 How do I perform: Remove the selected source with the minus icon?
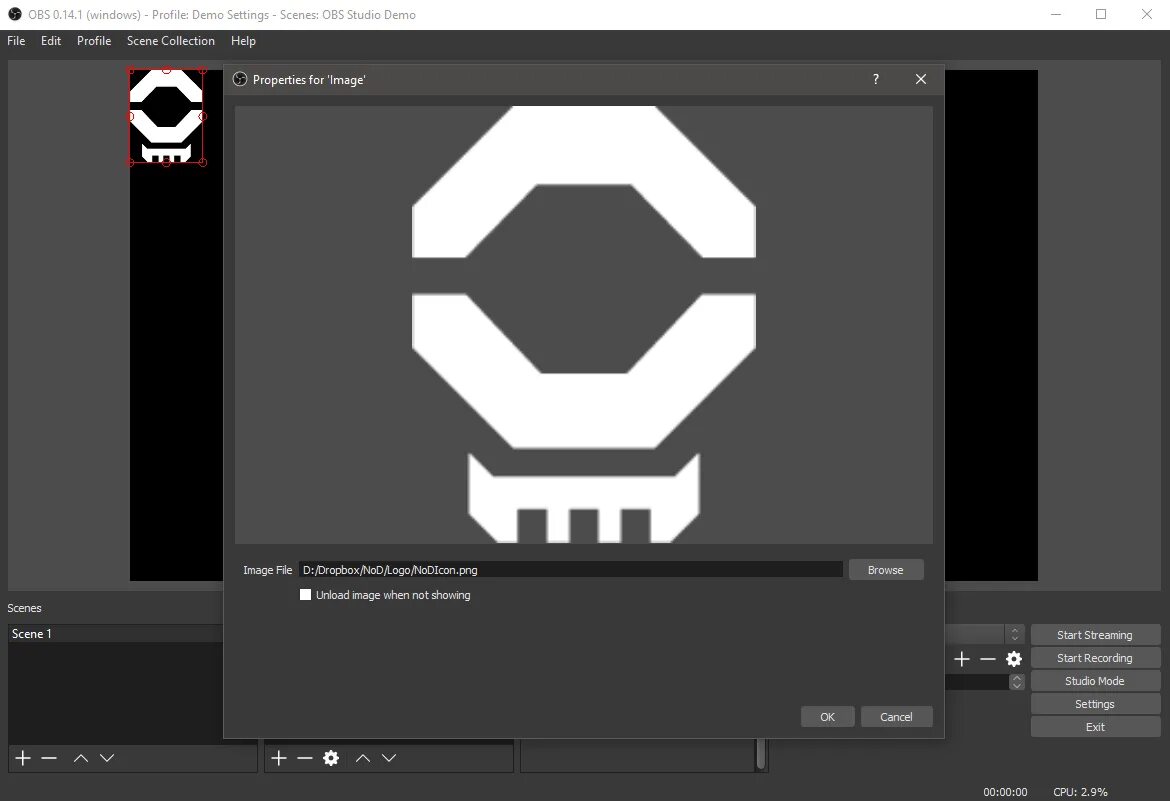(x=304, y=758)
